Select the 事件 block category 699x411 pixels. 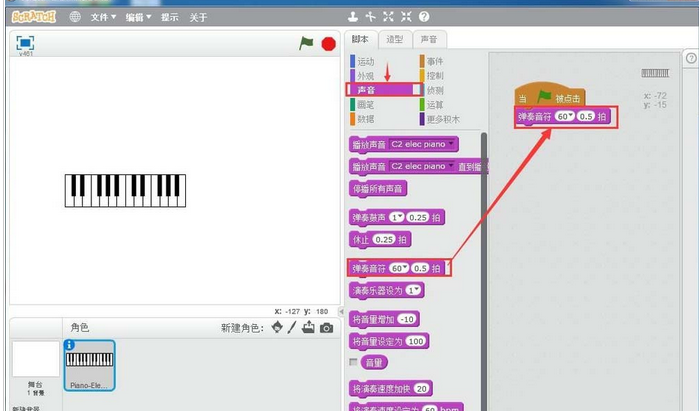click(434, 62)
